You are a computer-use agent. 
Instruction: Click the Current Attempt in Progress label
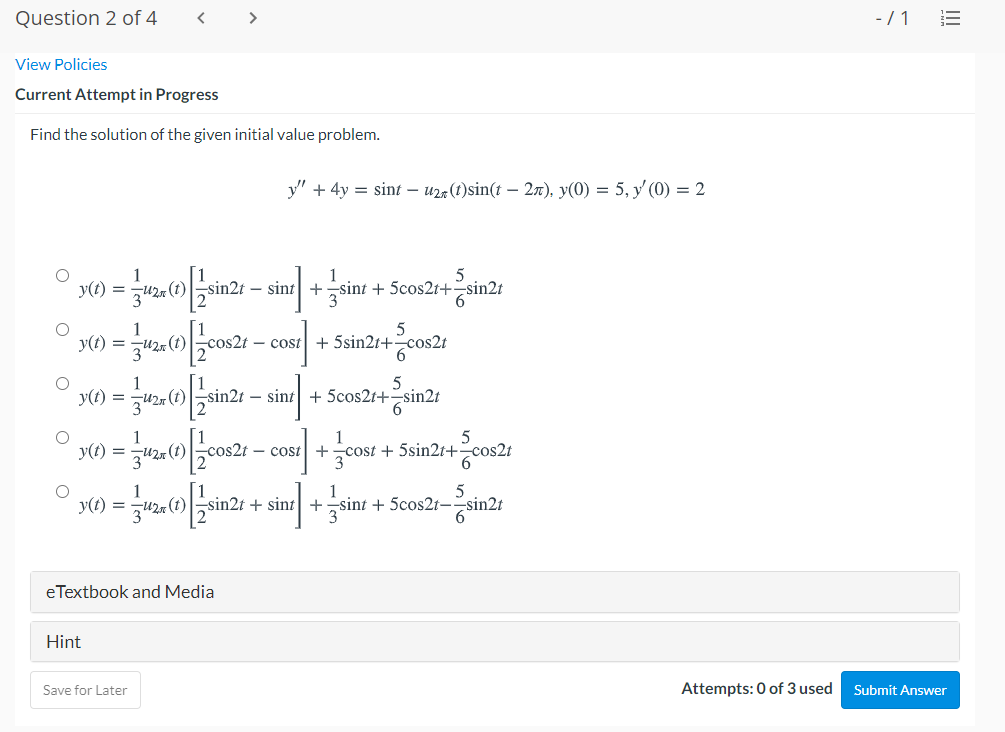coord(117,95)
